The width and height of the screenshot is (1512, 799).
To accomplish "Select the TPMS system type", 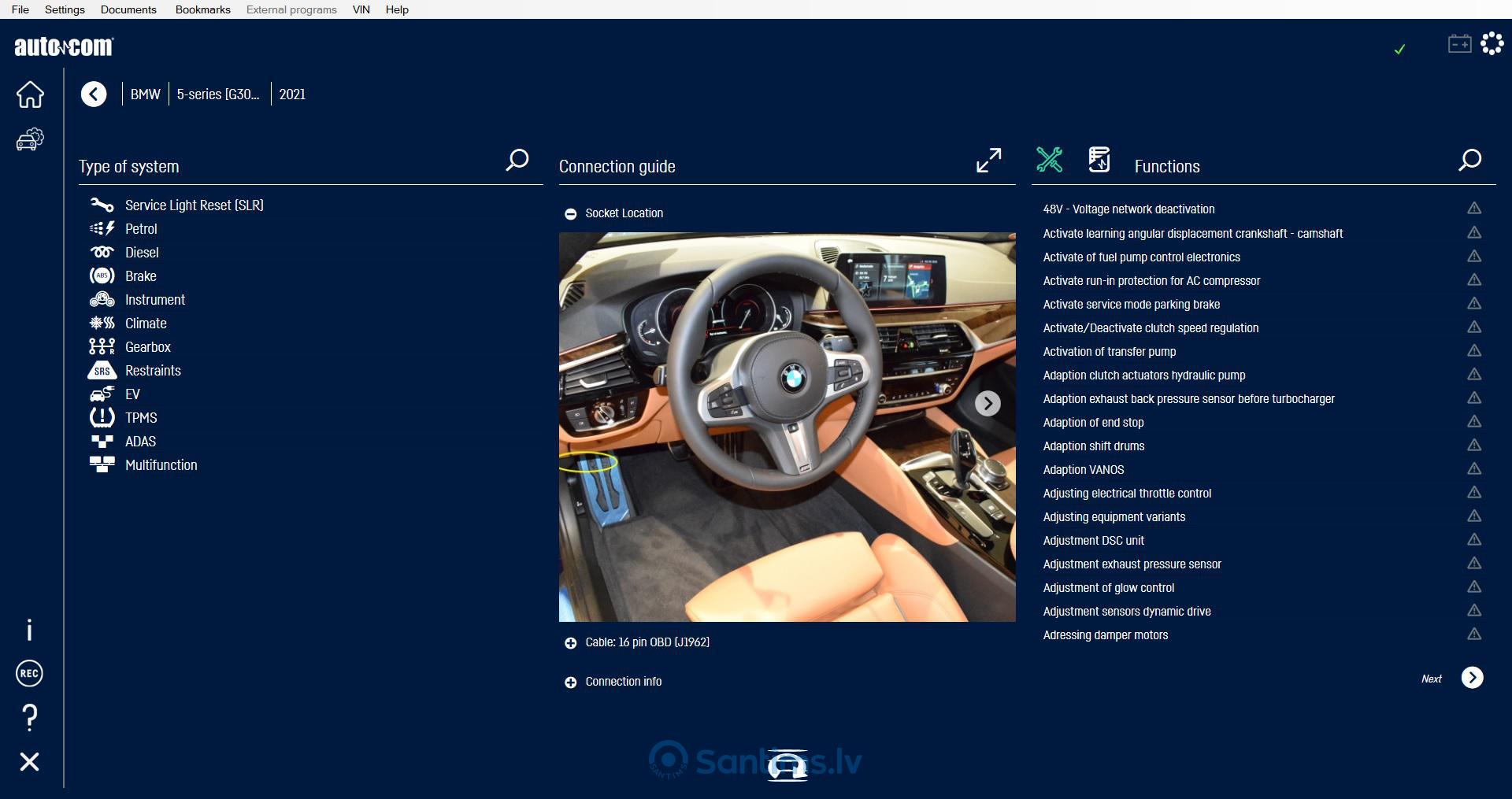I will click(141, 418).
